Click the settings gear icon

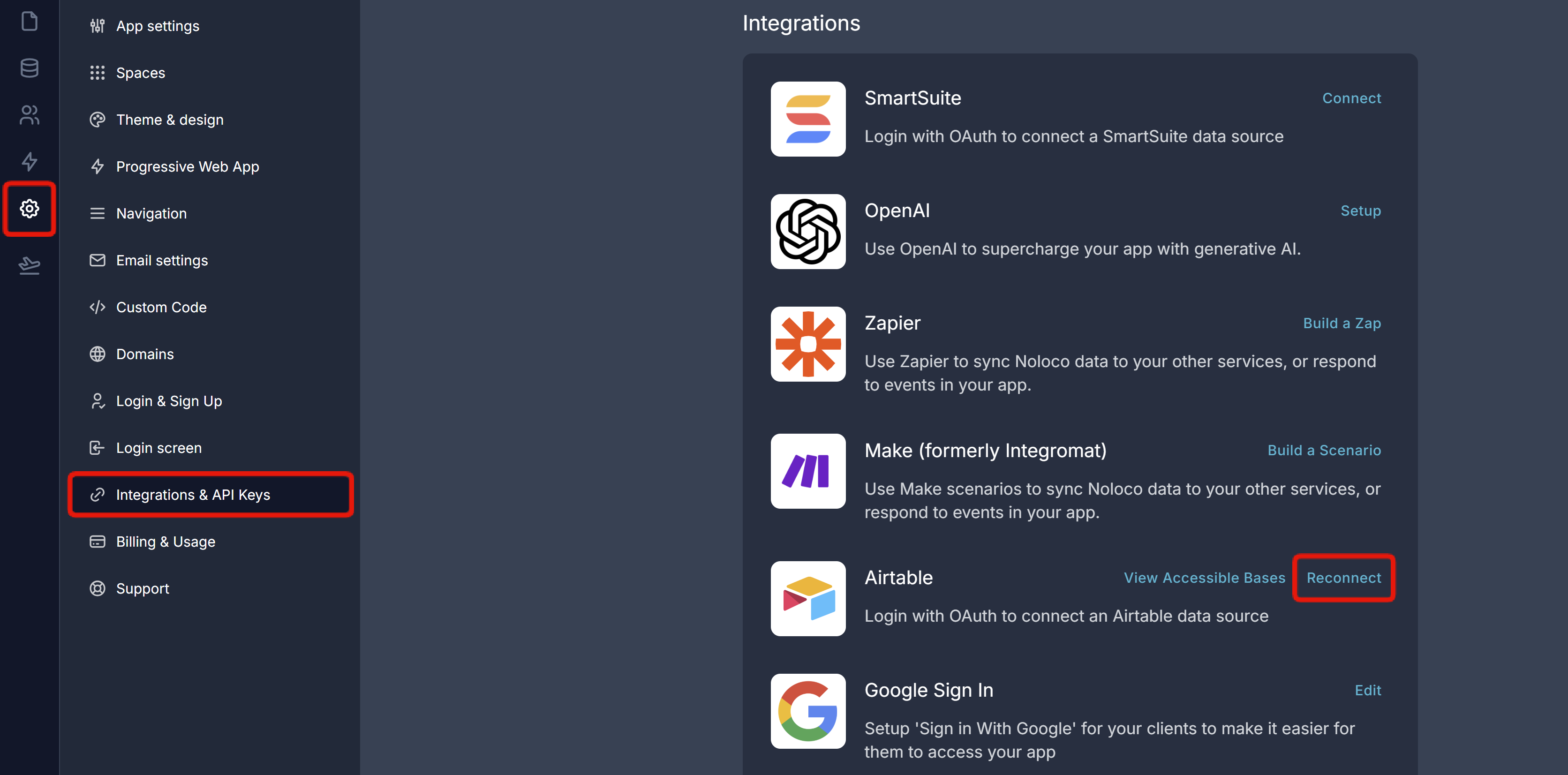29,209
